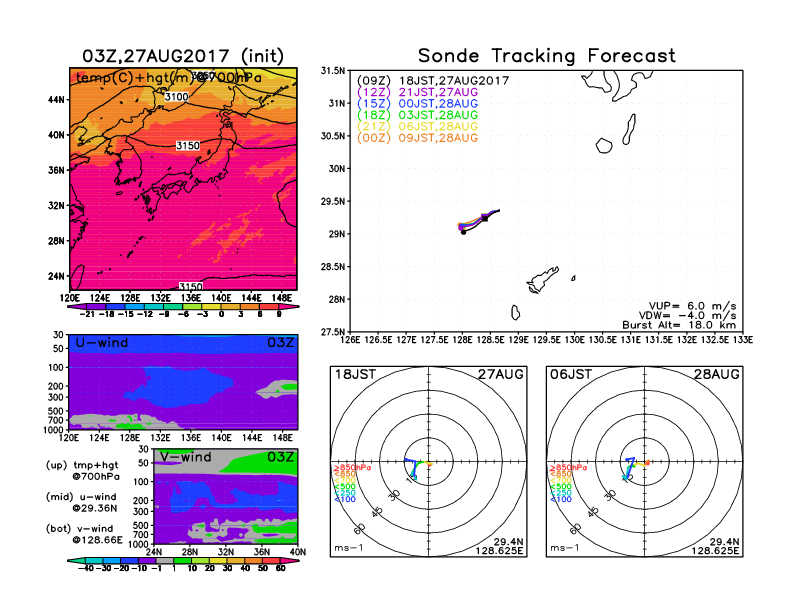Click the 'U-wind' panel label
Image resolution: width=792 pixels, height=612 pixels.
click(x=102, y=343)
